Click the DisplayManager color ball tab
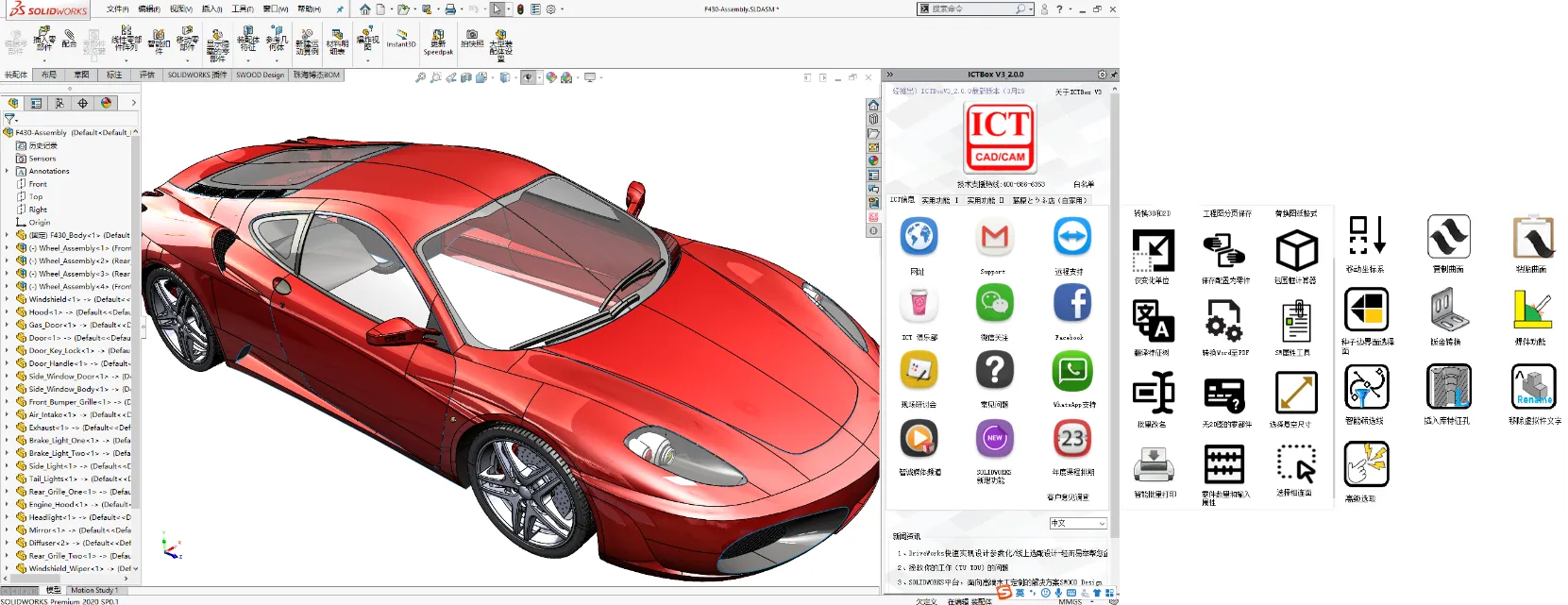 click(106, 103)
